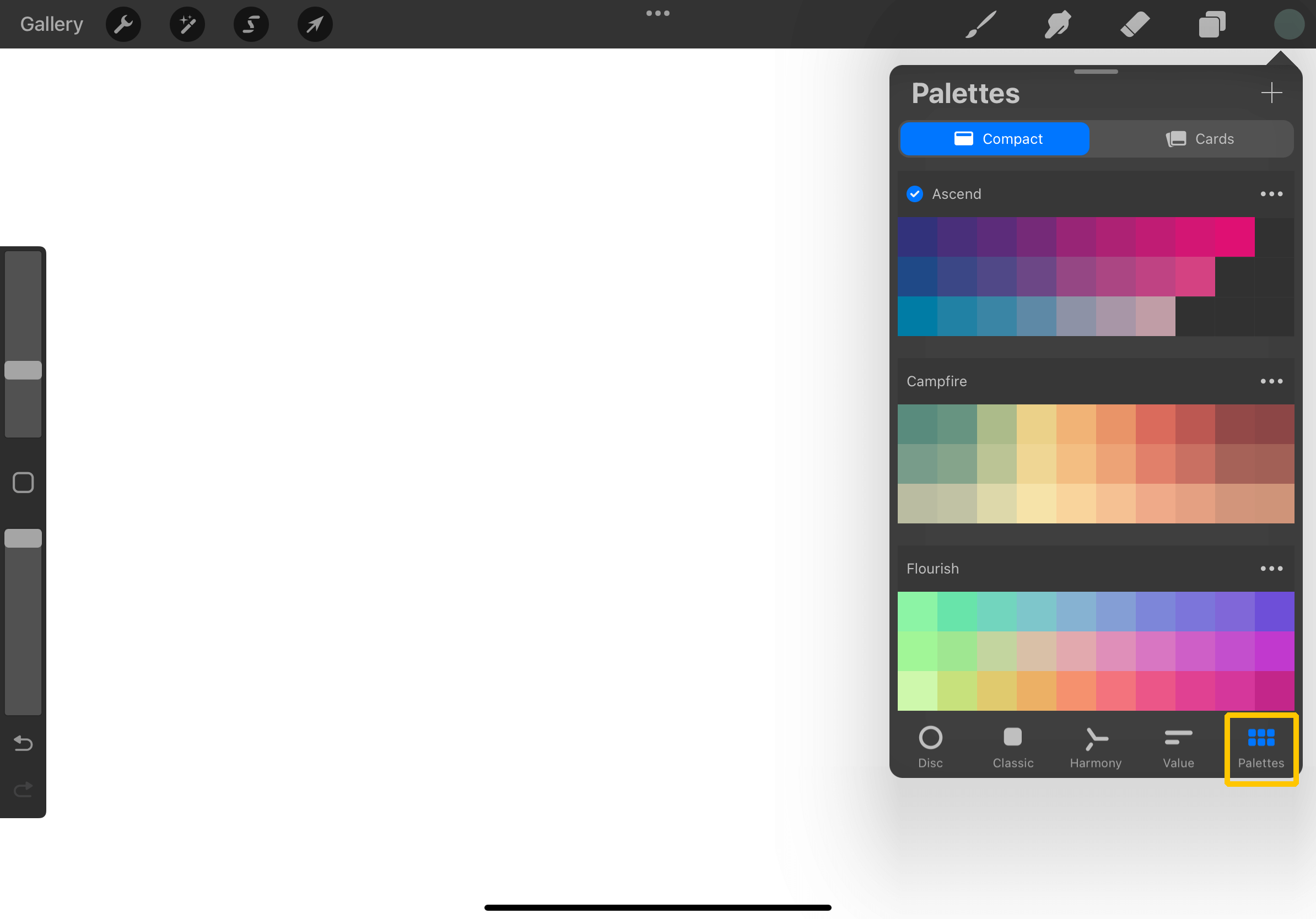Tap the Undo arrow in the sidebar
Screen dimensions: 1316x919
click(x=23, y=743)
